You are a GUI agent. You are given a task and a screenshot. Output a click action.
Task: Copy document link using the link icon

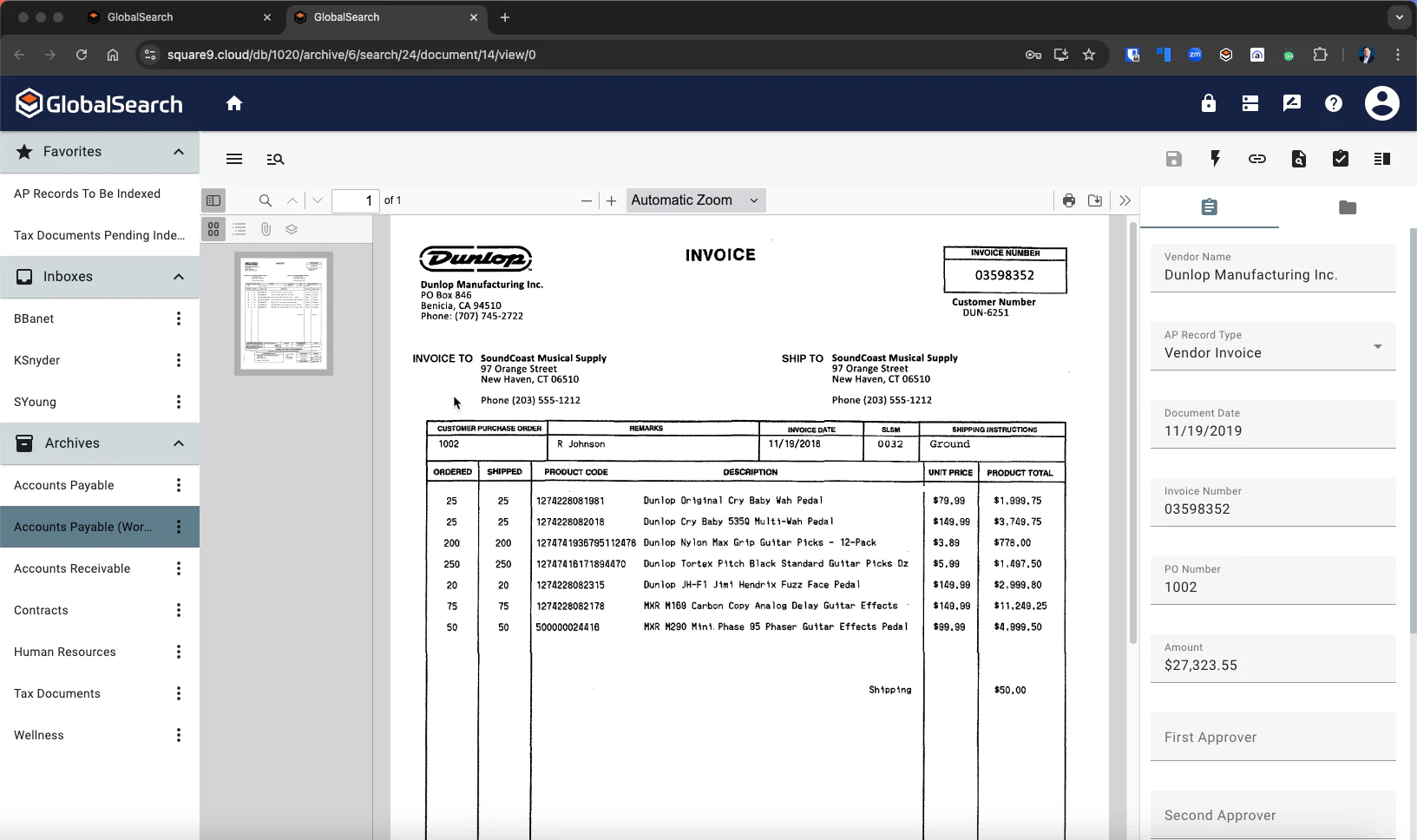point(1257,159)
